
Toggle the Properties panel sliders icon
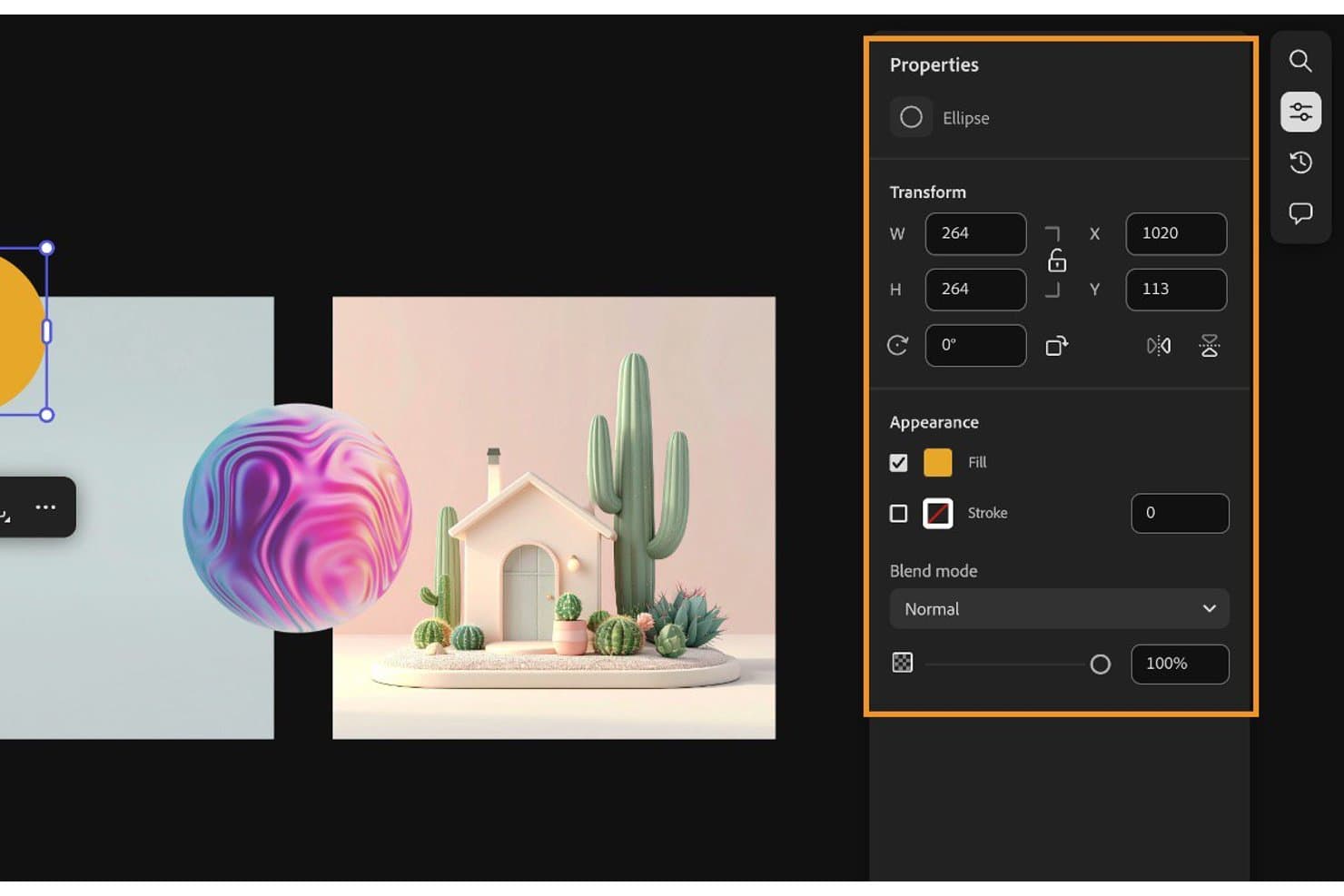click(1300, 112)
